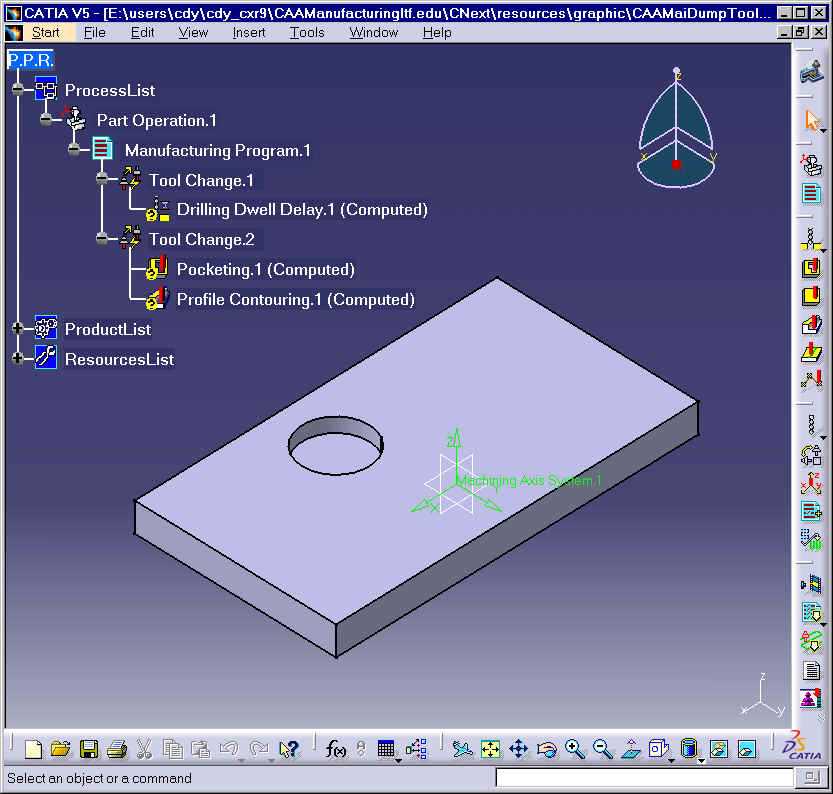Click the Print icon
The image size is (833, 794).
[116, 749]
